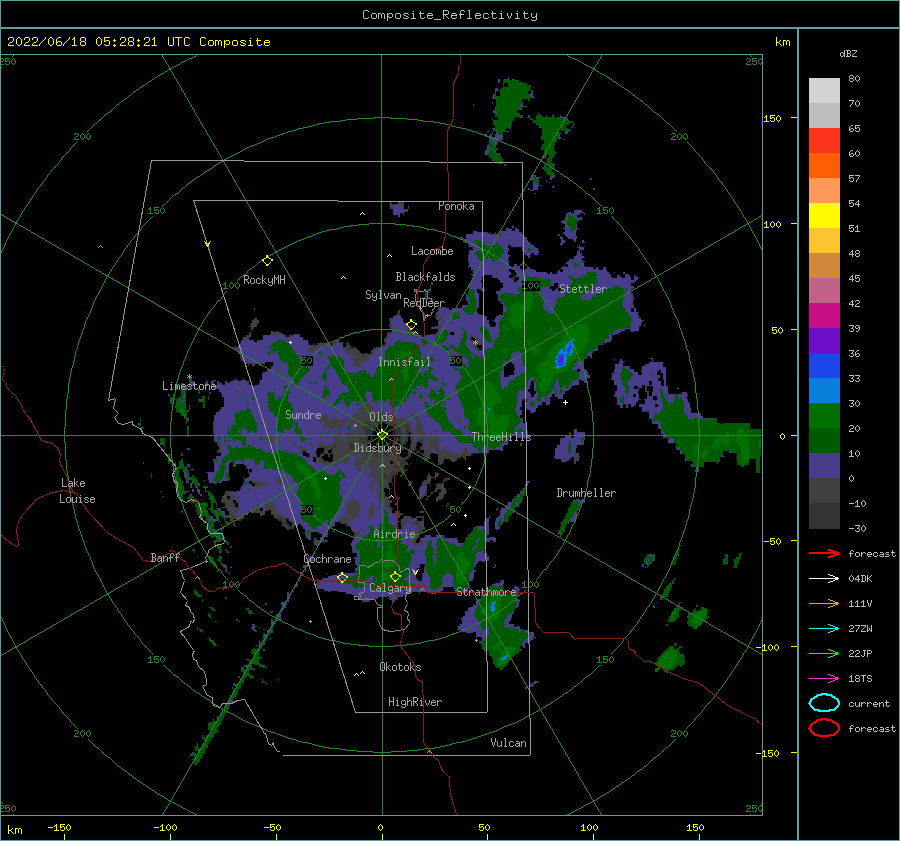Click the HighRiver label
Image resolution: width=900 pixels, height=841 pixels.
(415, 702)
